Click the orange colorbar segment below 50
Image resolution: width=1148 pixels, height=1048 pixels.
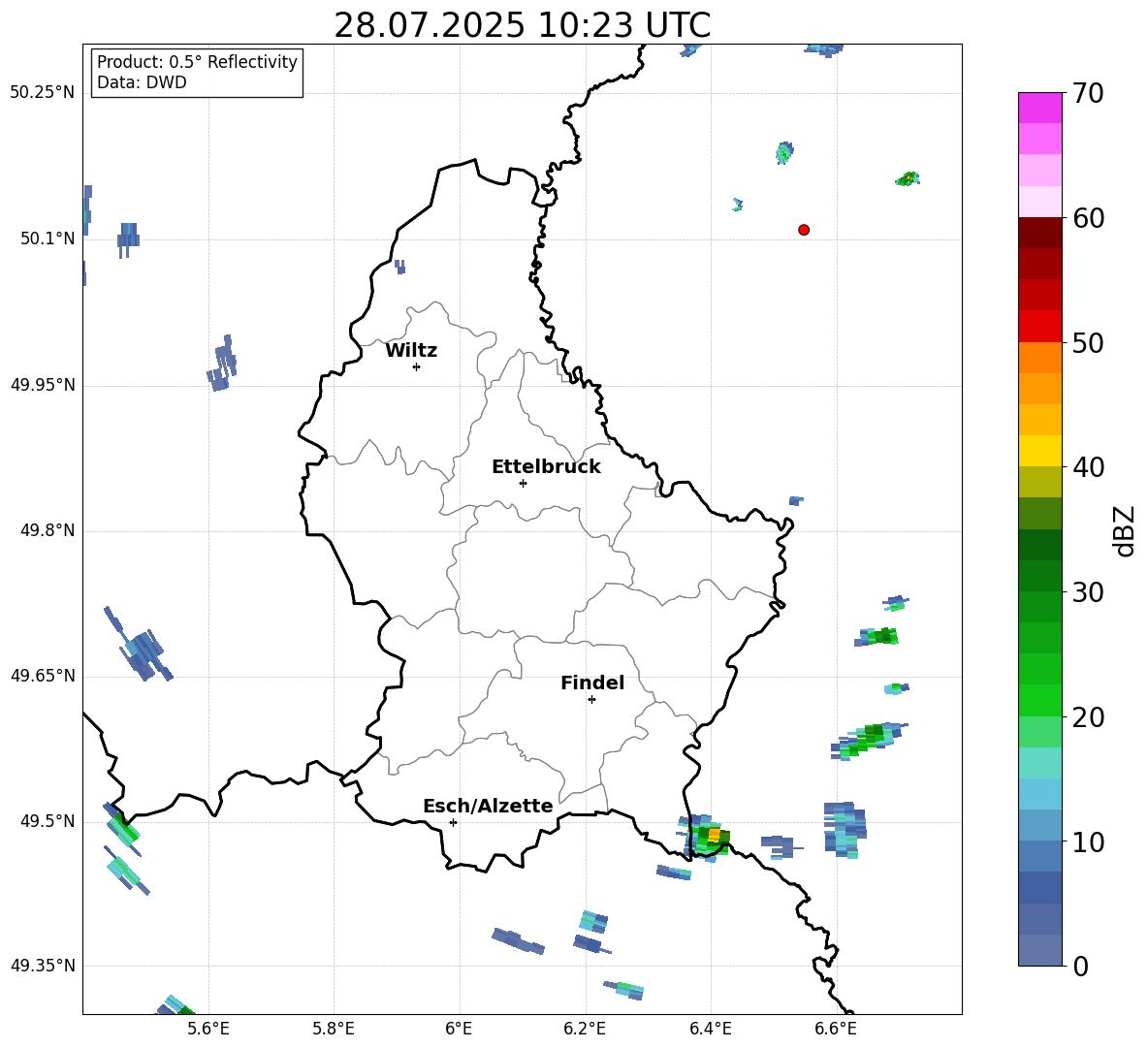coord(1039,358)
